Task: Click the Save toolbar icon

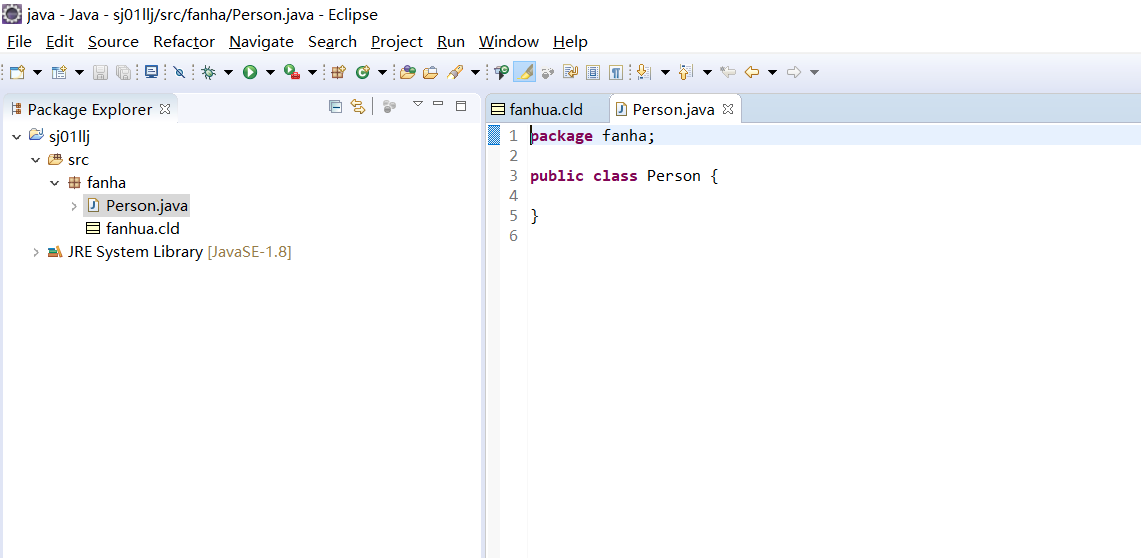Action: pos(101,72)
